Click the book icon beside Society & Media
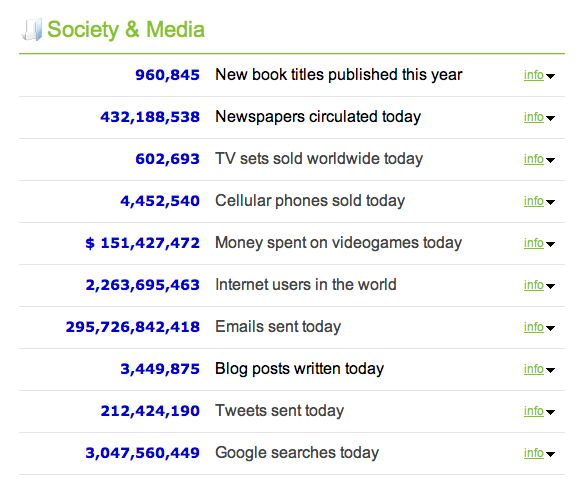The height and width of the screenshot is (501, 581). point(32,30)
